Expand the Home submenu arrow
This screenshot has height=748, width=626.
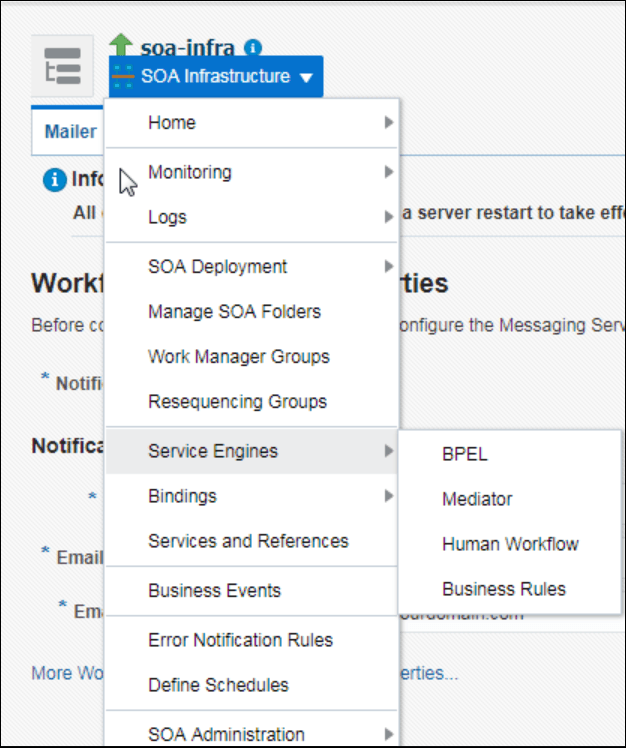coord(389,123)
